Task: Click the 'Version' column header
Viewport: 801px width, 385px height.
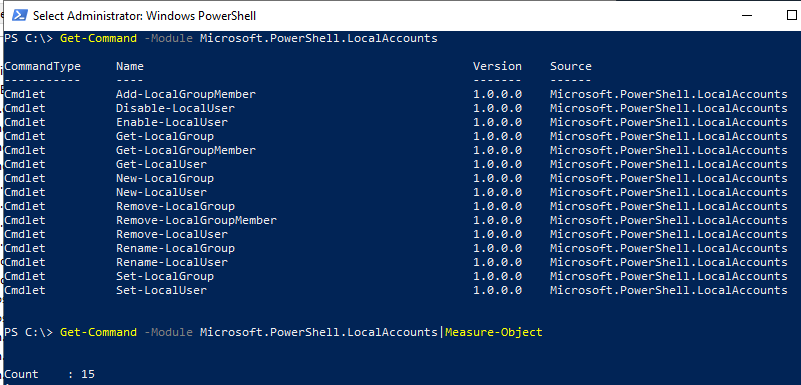Action: [497, 66]
